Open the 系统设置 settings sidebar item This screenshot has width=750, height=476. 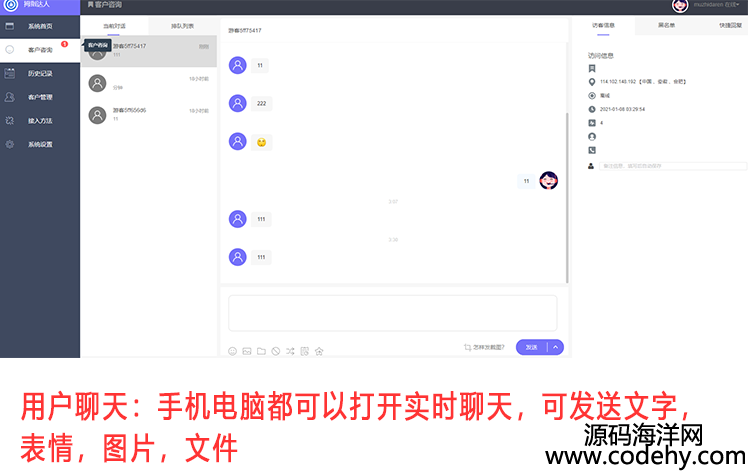click(x=40, y=144)
